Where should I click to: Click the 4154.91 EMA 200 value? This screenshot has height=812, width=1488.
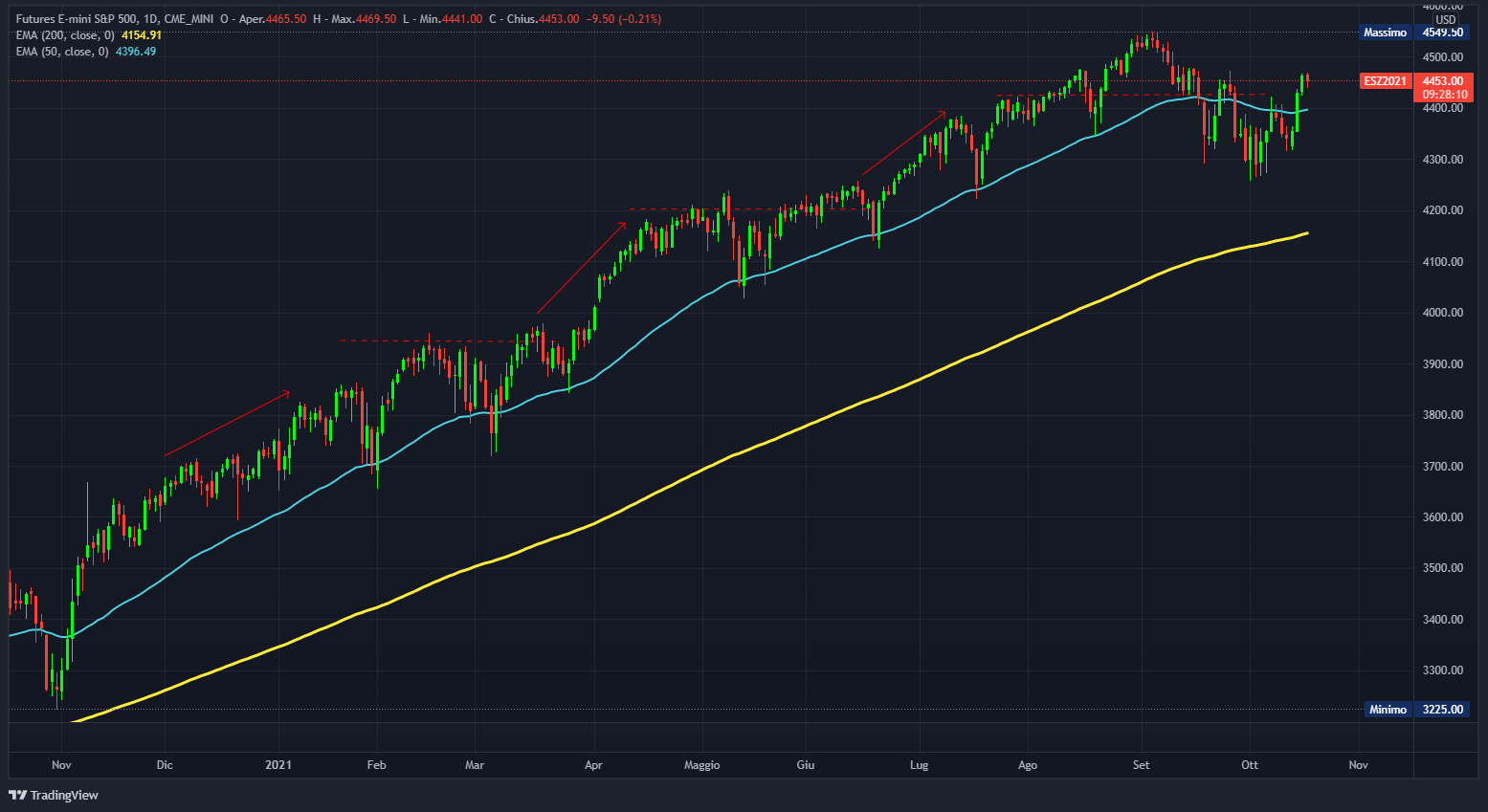point(142,35)
